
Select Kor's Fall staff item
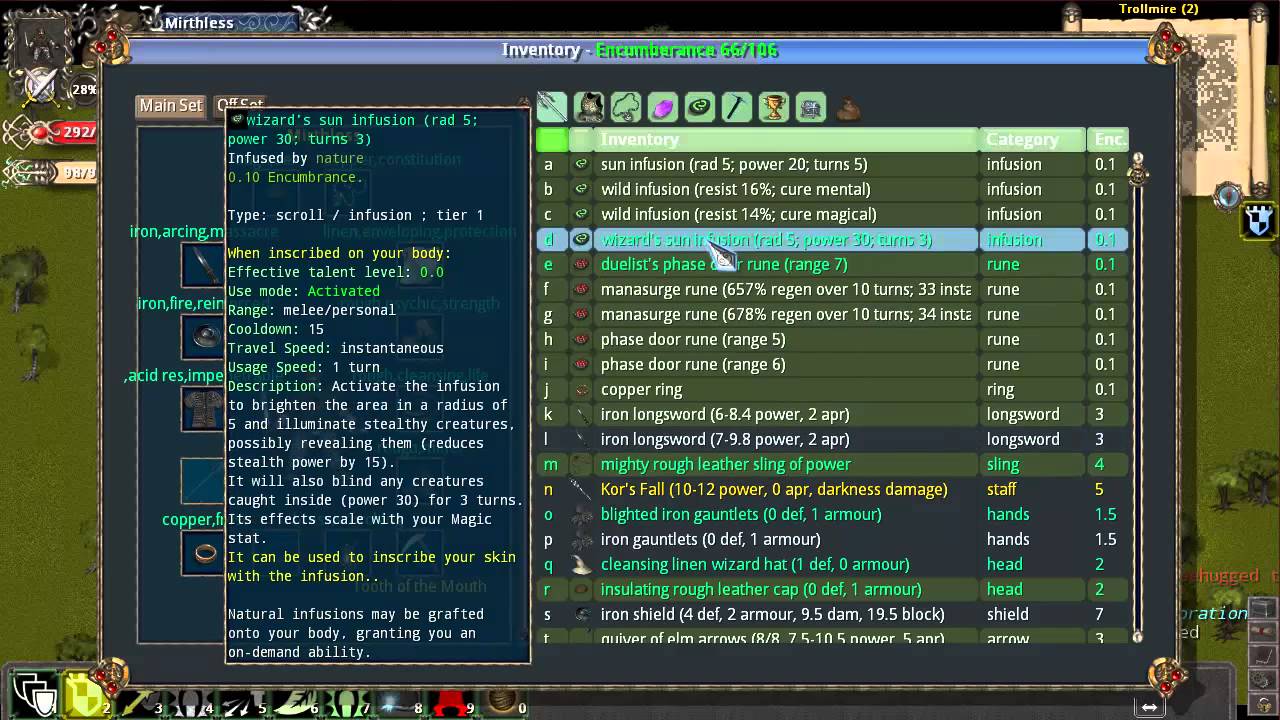[x=832, y=489]
